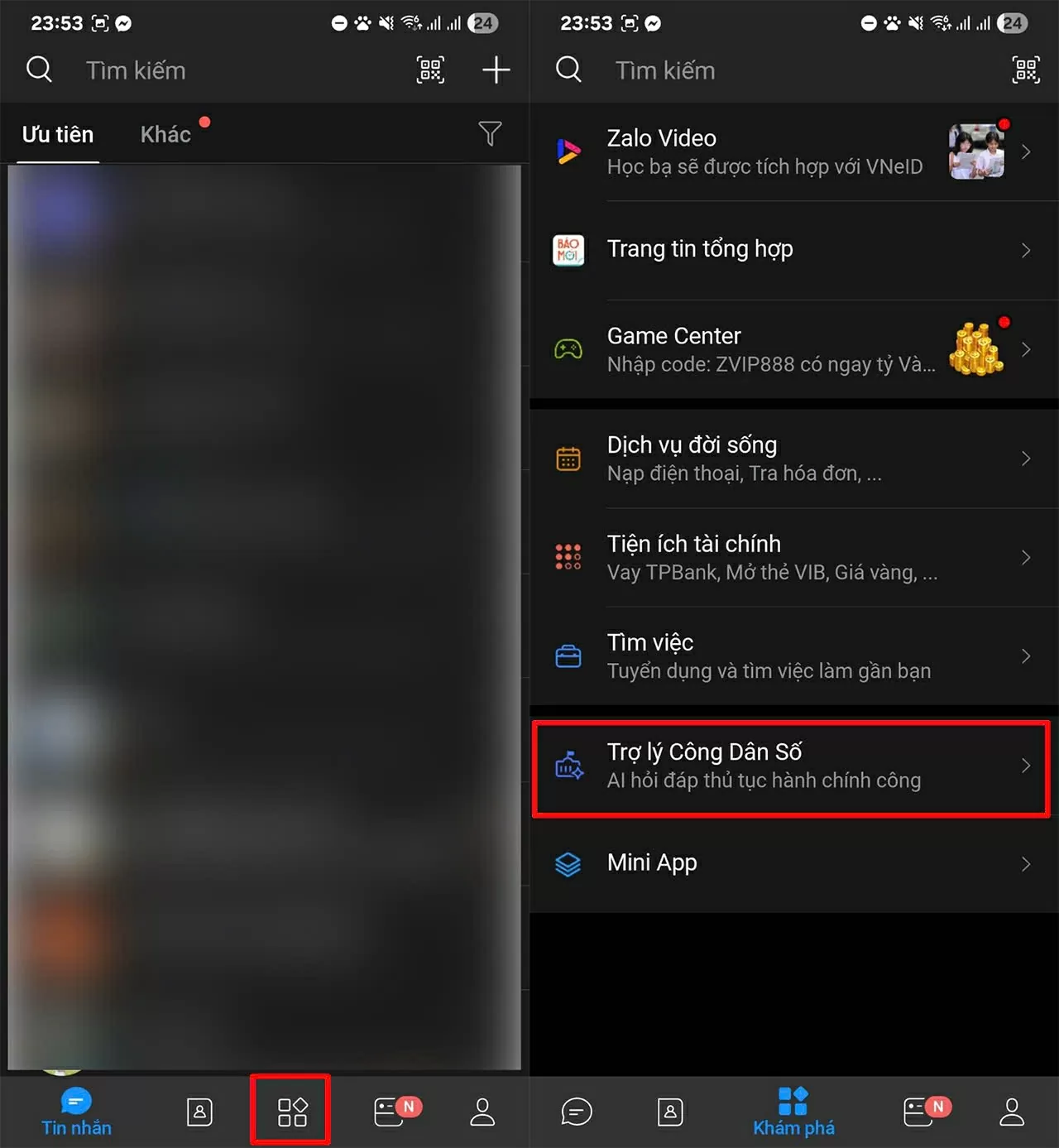This screenshot has height=1148, width=1059.
Task: Tap the Zalo Video play logo icon
Action: 568,151
